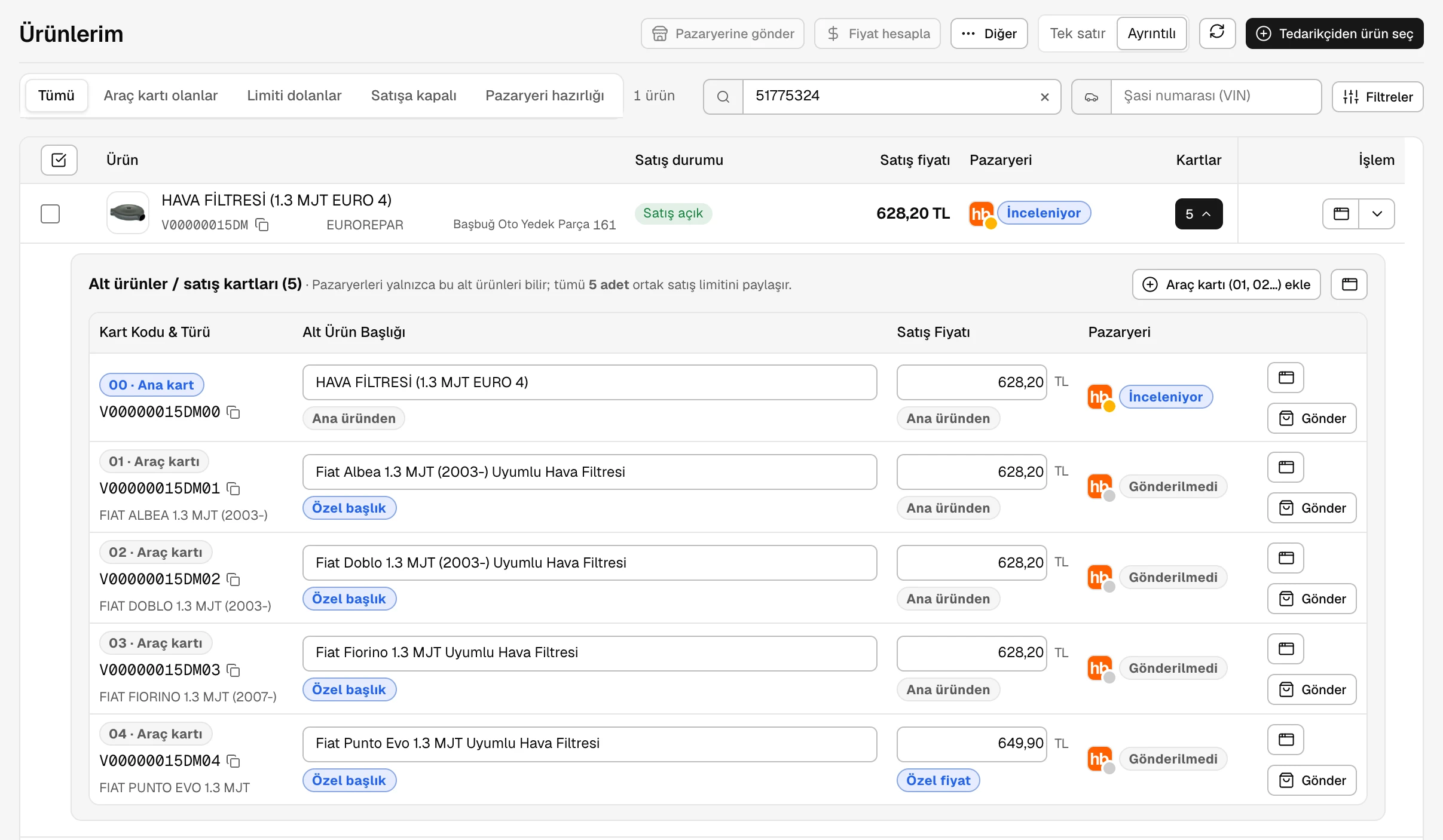Click the hb marketplace icon on Punto Evo row
This screenshot has width=1443, height=840.
[1100, 759]
